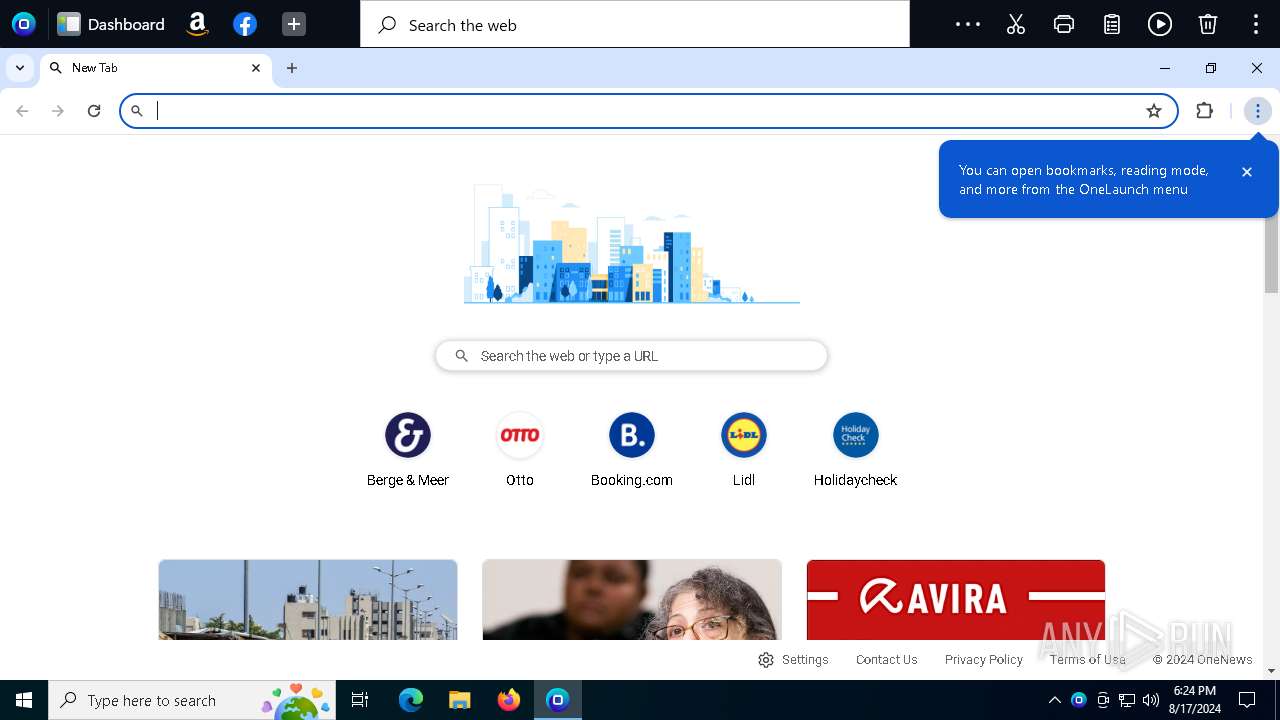The height and width of the screenshot is (720, 1280).
Task: Open the taskbar clock showing 6:24 PM
Action: pyautogui.click(x=1194, y=700)
